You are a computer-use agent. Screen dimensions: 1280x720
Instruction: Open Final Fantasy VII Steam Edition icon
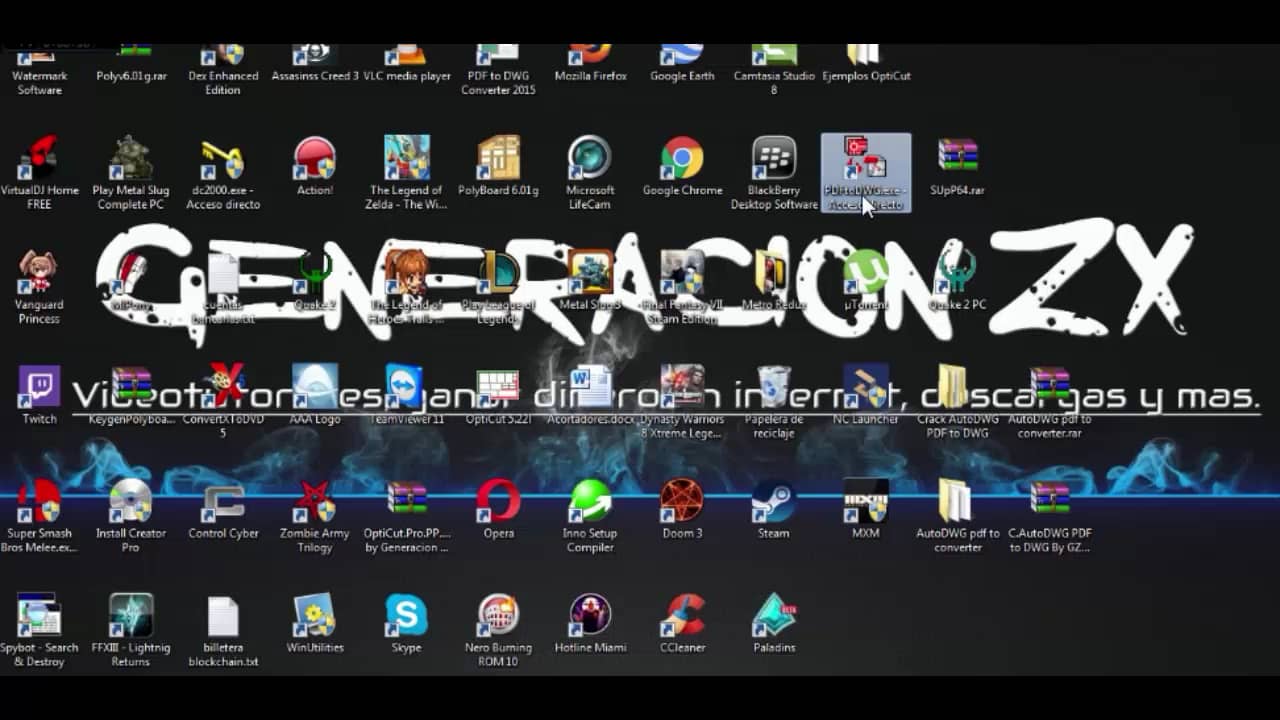click(x=682, y=273)
